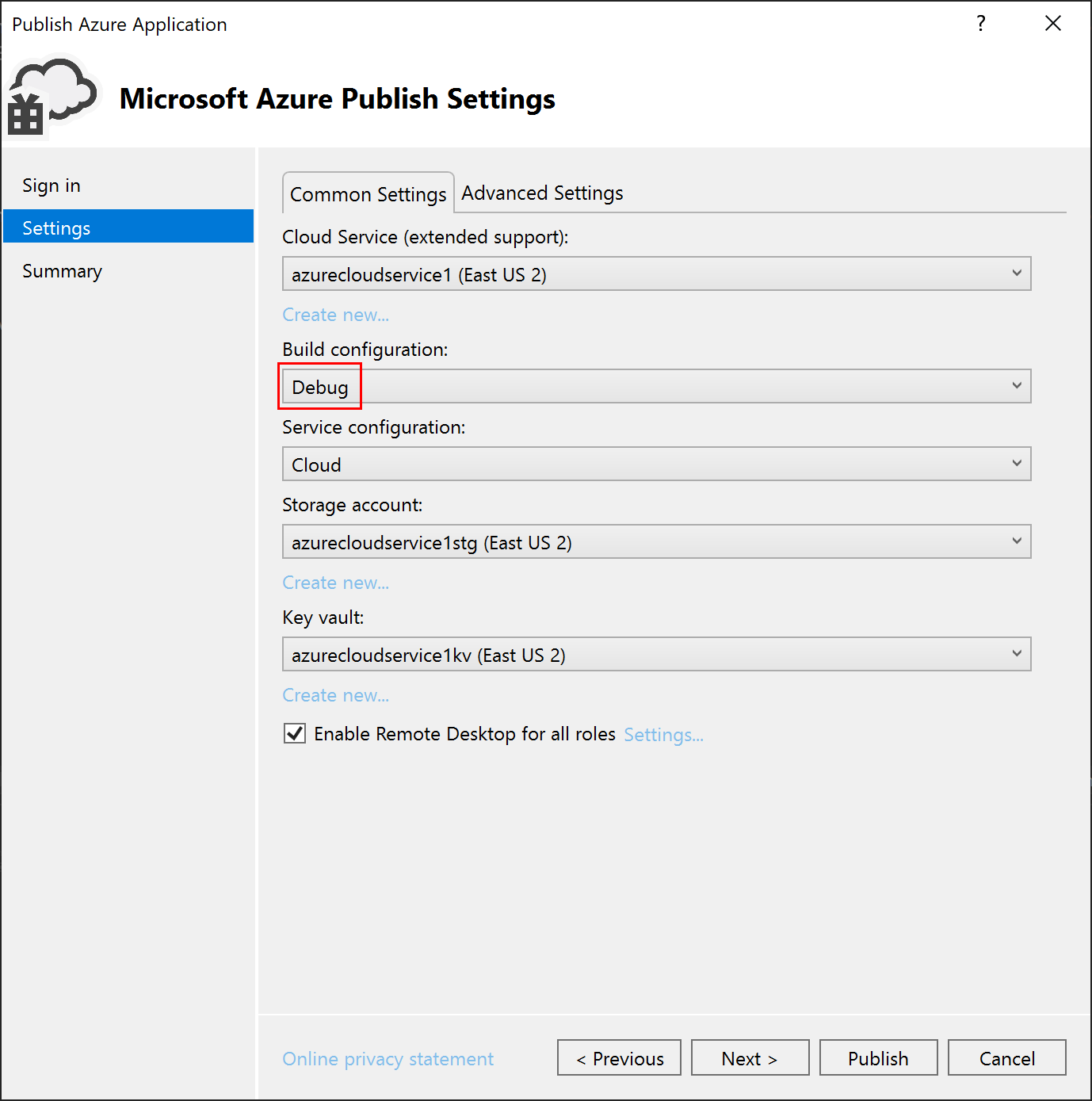
Task: Click the Previous button
Action: click(619, 1057)
